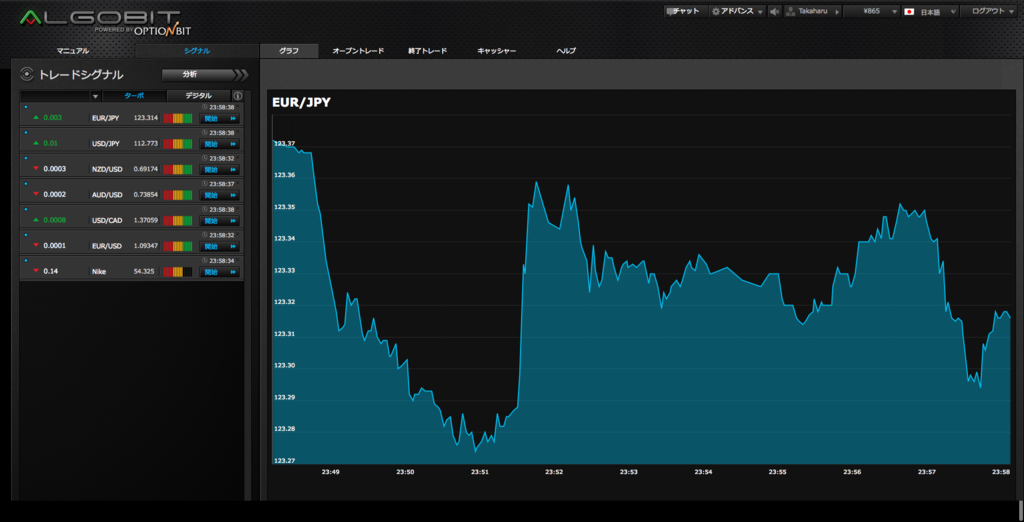The height and width of the screenshot is (522, 1024).
Task: Click the 分析 analysis button
Action: click(197, 74)
